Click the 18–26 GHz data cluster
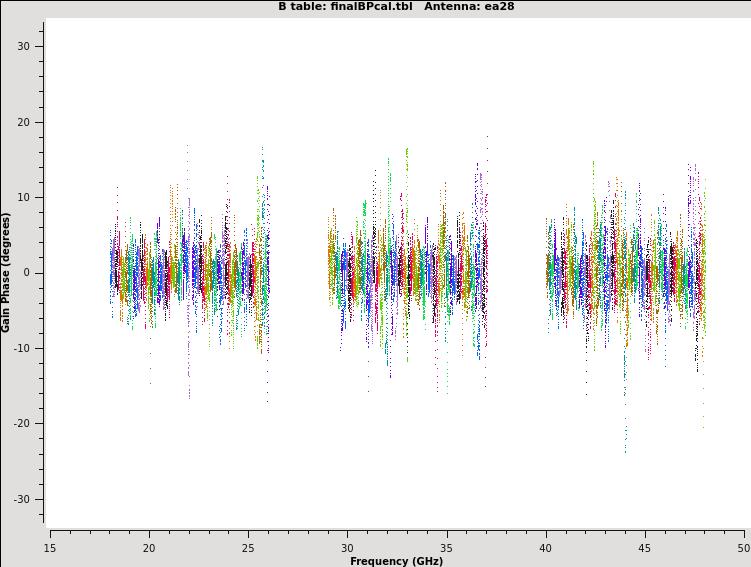This screenshot has height=567, width=751. (189, 273)
